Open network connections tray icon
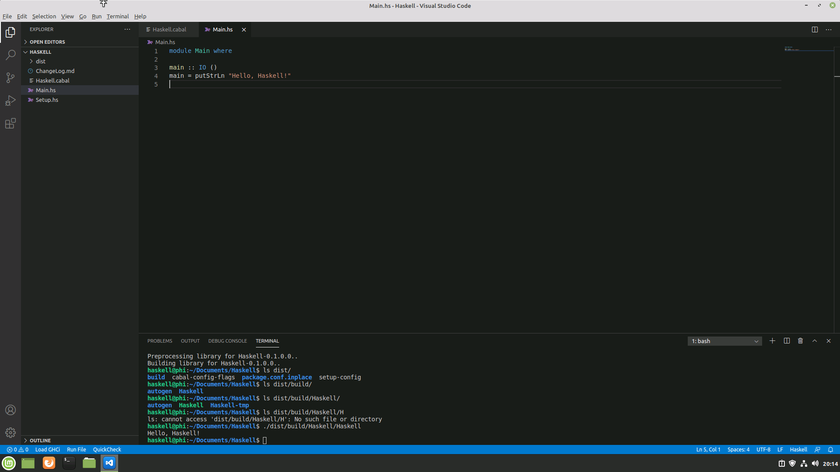Viewport: 840px width, 472px height. pos(804,463)
